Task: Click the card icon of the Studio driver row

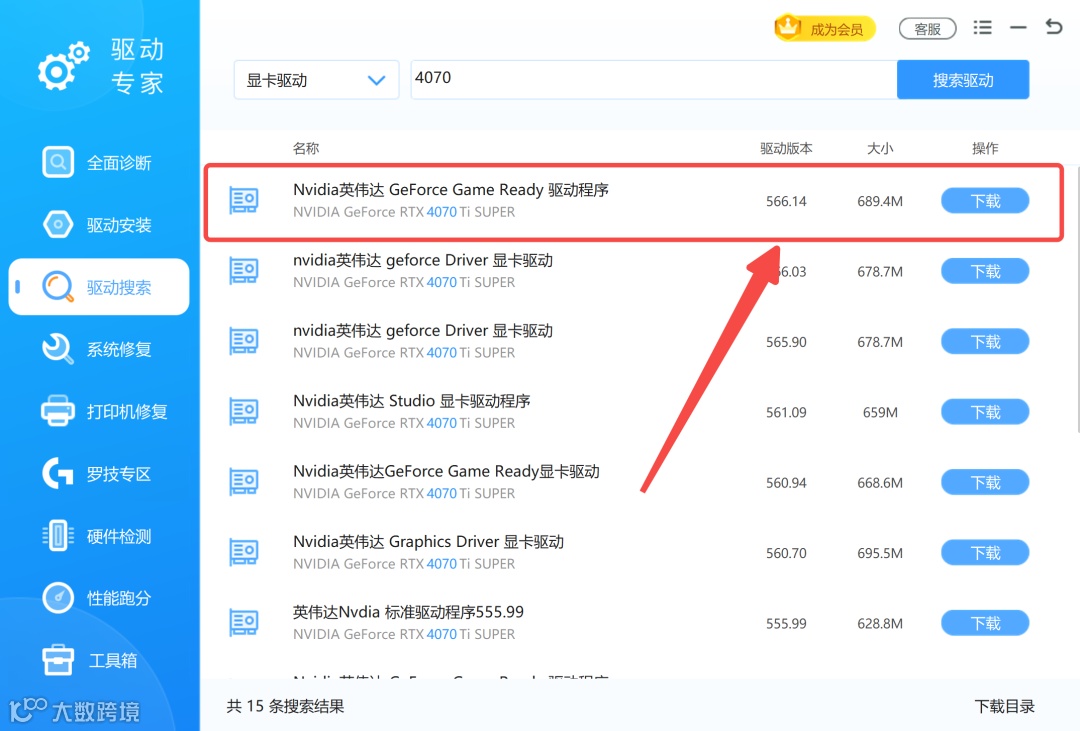Action: click(244, 411)
